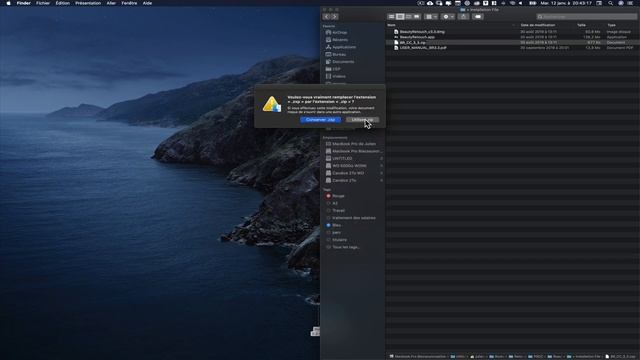Open the Apple menu

8,3
